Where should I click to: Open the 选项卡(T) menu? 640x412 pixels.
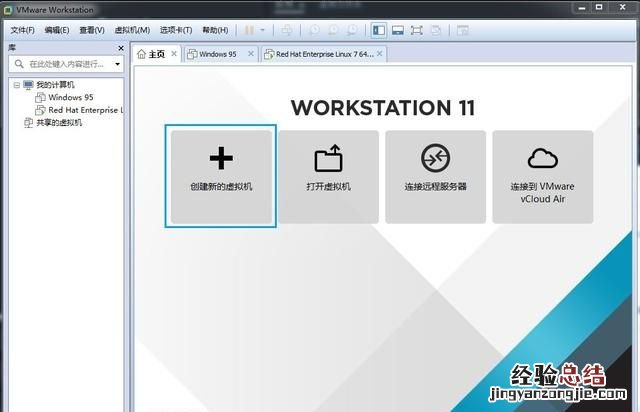click(176, 30)
